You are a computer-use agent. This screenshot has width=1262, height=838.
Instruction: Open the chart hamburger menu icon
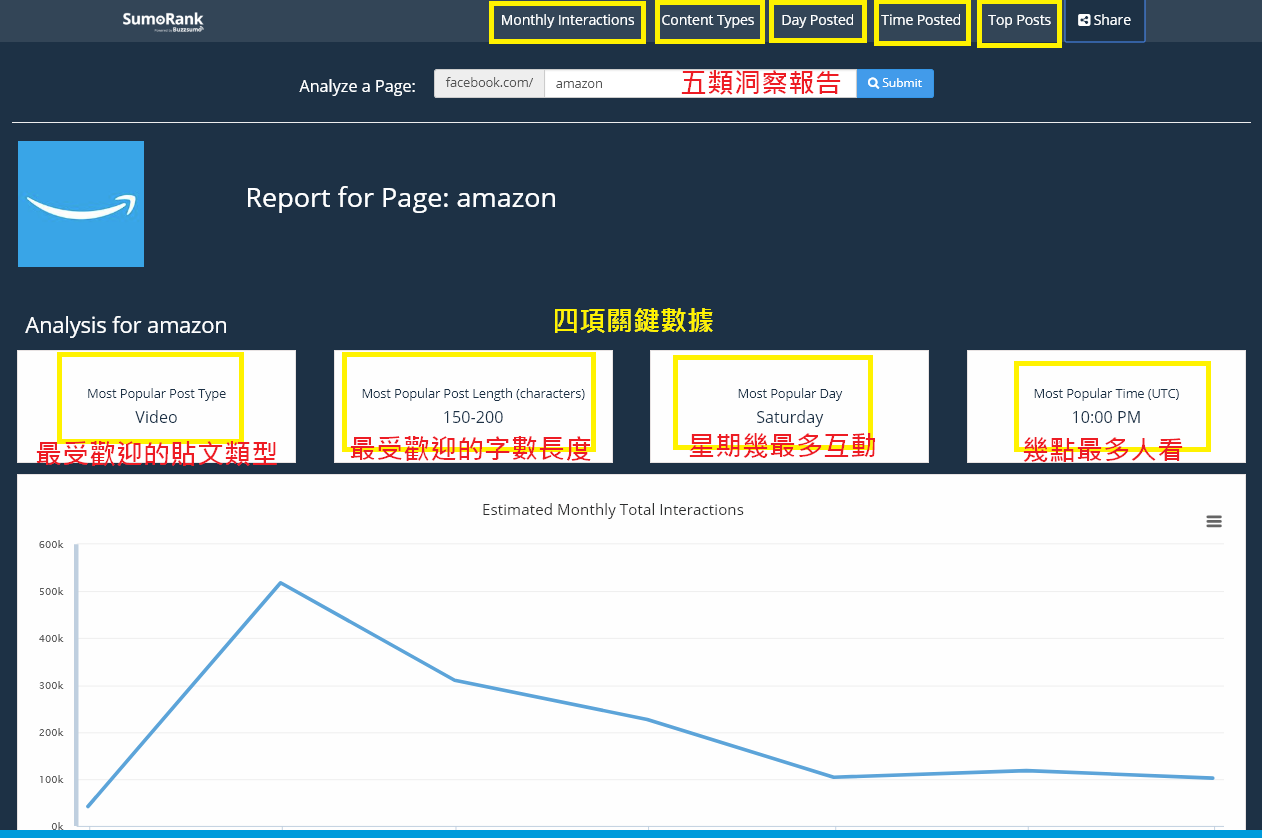coord(1214,521)
